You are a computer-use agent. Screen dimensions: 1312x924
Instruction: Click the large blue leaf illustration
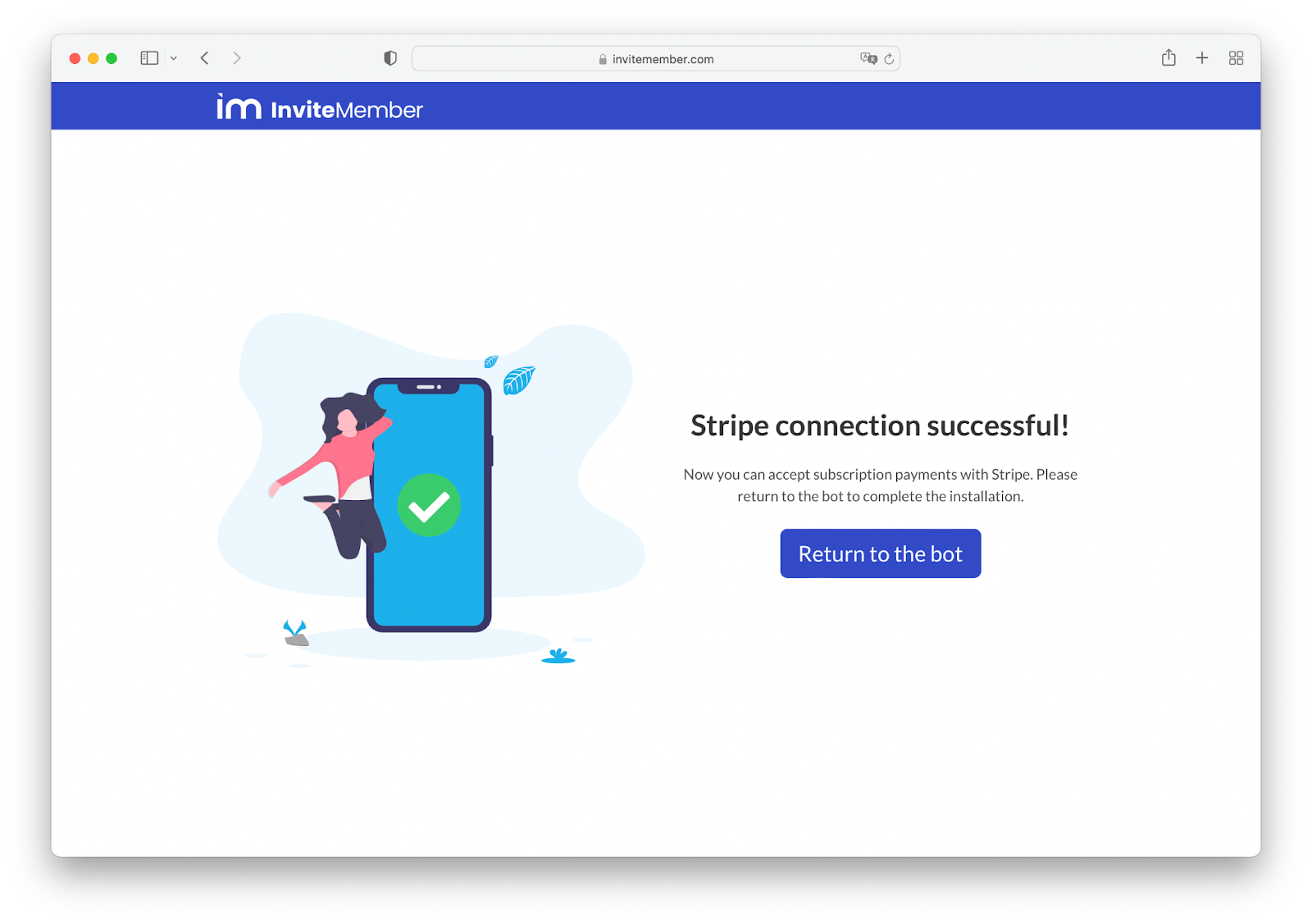518,380
